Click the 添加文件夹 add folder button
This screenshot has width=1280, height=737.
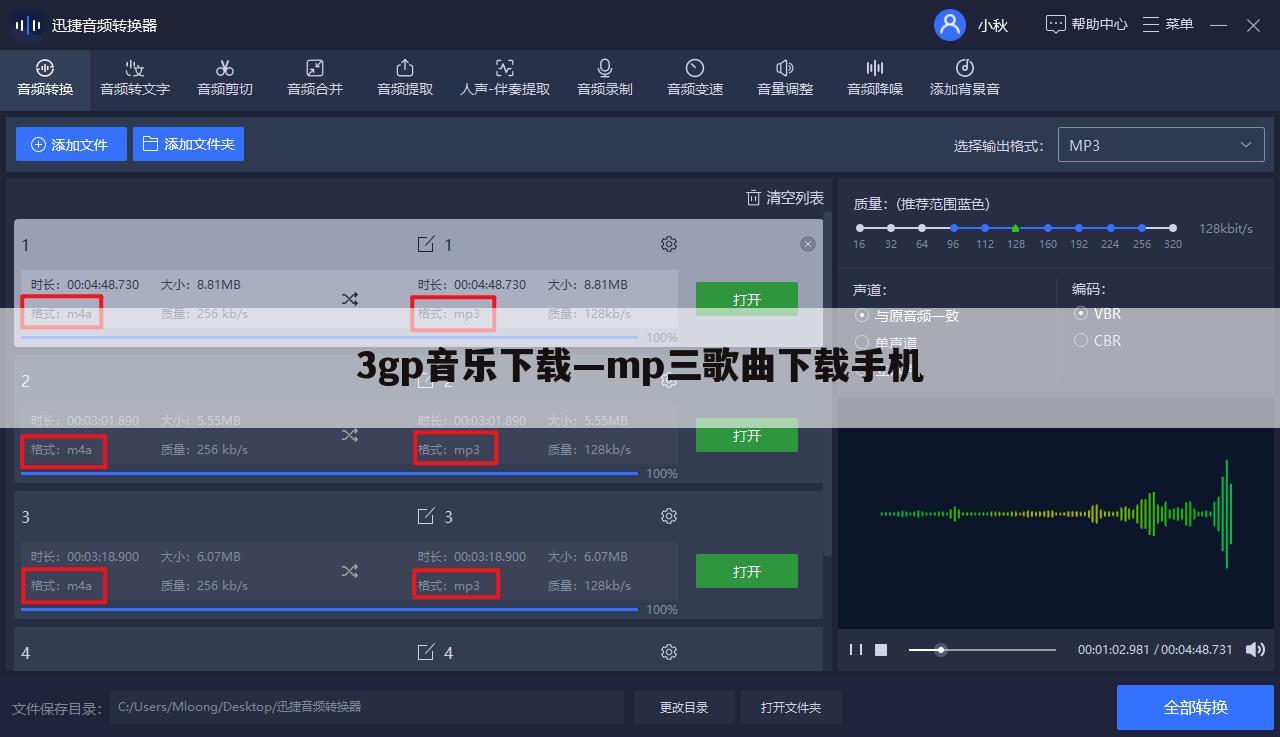(189, 144)
